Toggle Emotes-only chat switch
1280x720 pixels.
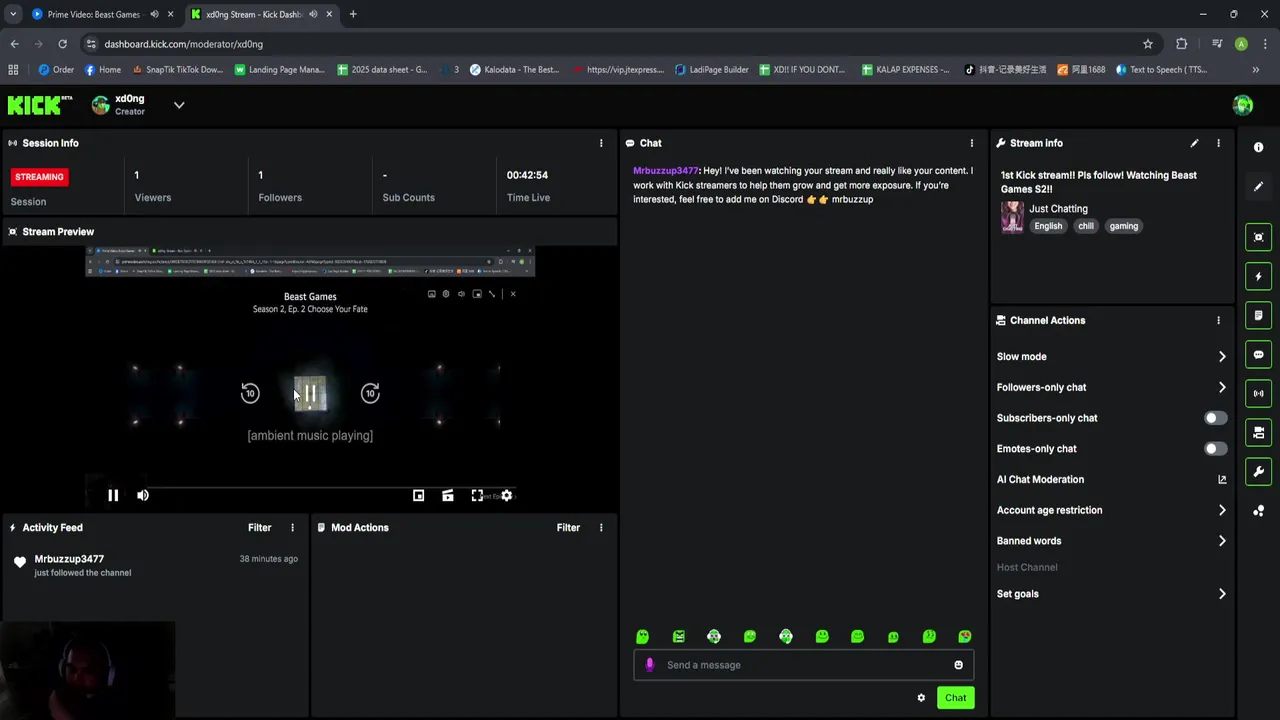(x=1215, y=449)
